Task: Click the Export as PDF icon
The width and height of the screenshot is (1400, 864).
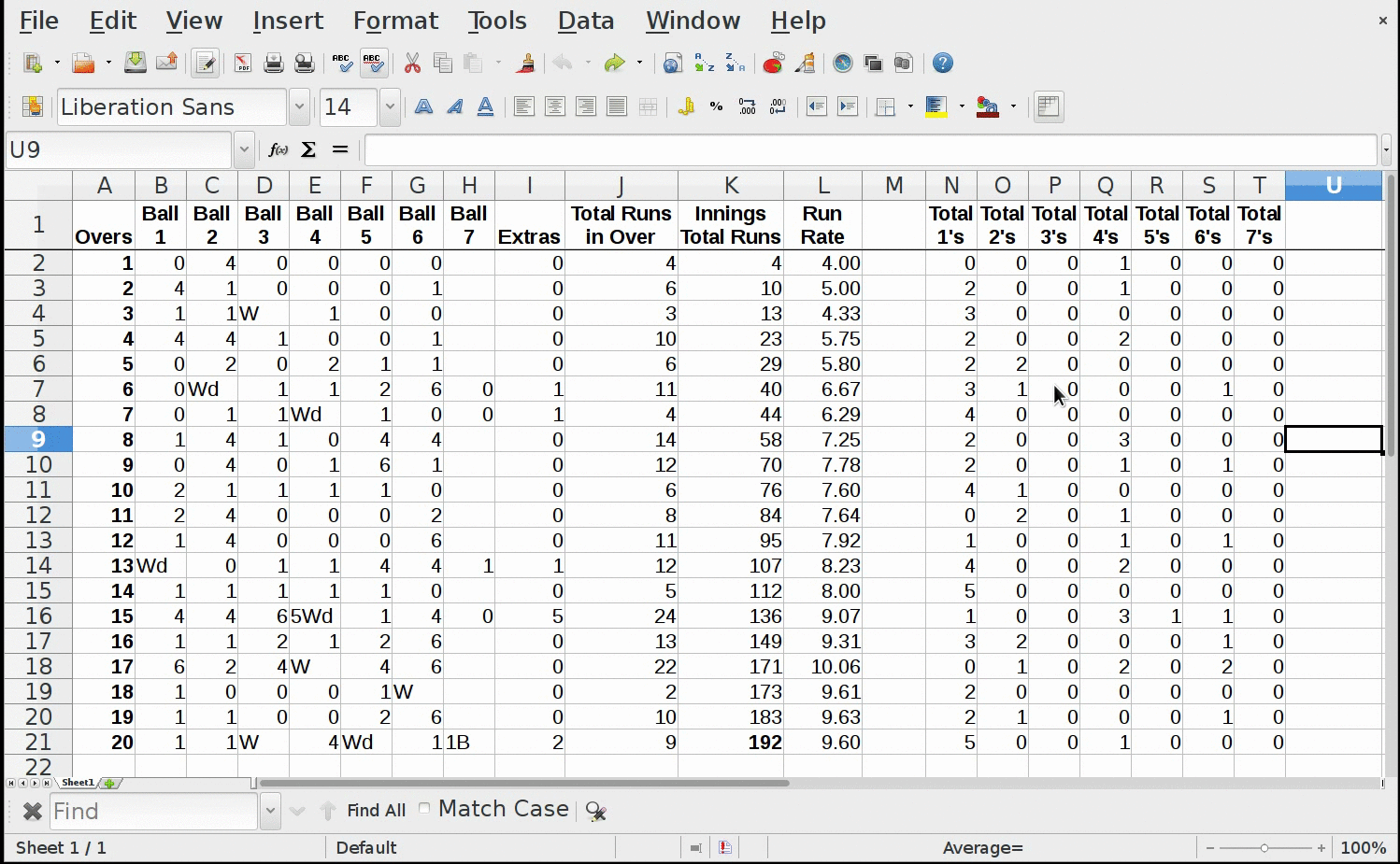Action: pos(243,64)
